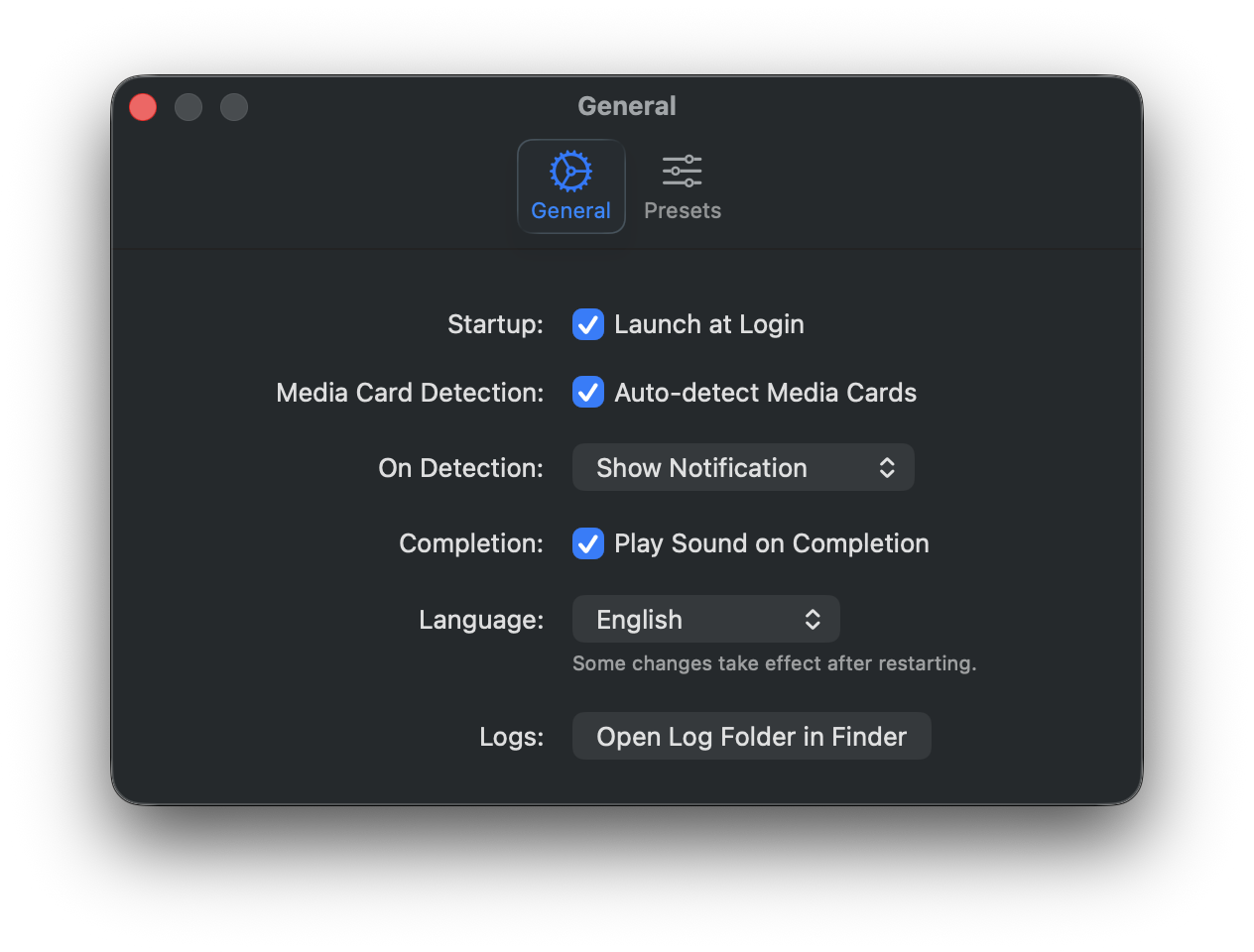Open the General settings pane

click(570, 186)
